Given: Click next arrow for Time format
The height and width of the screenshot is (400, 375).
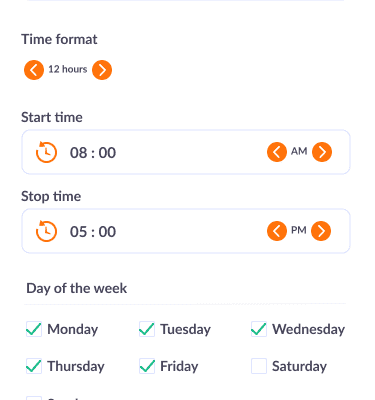Looking at the screenshot, I should 102,70.
